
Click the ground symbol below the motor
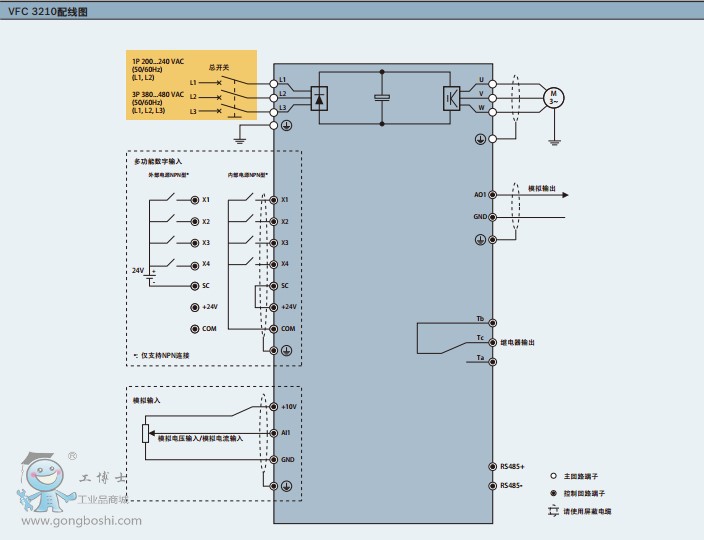point(553,142)
